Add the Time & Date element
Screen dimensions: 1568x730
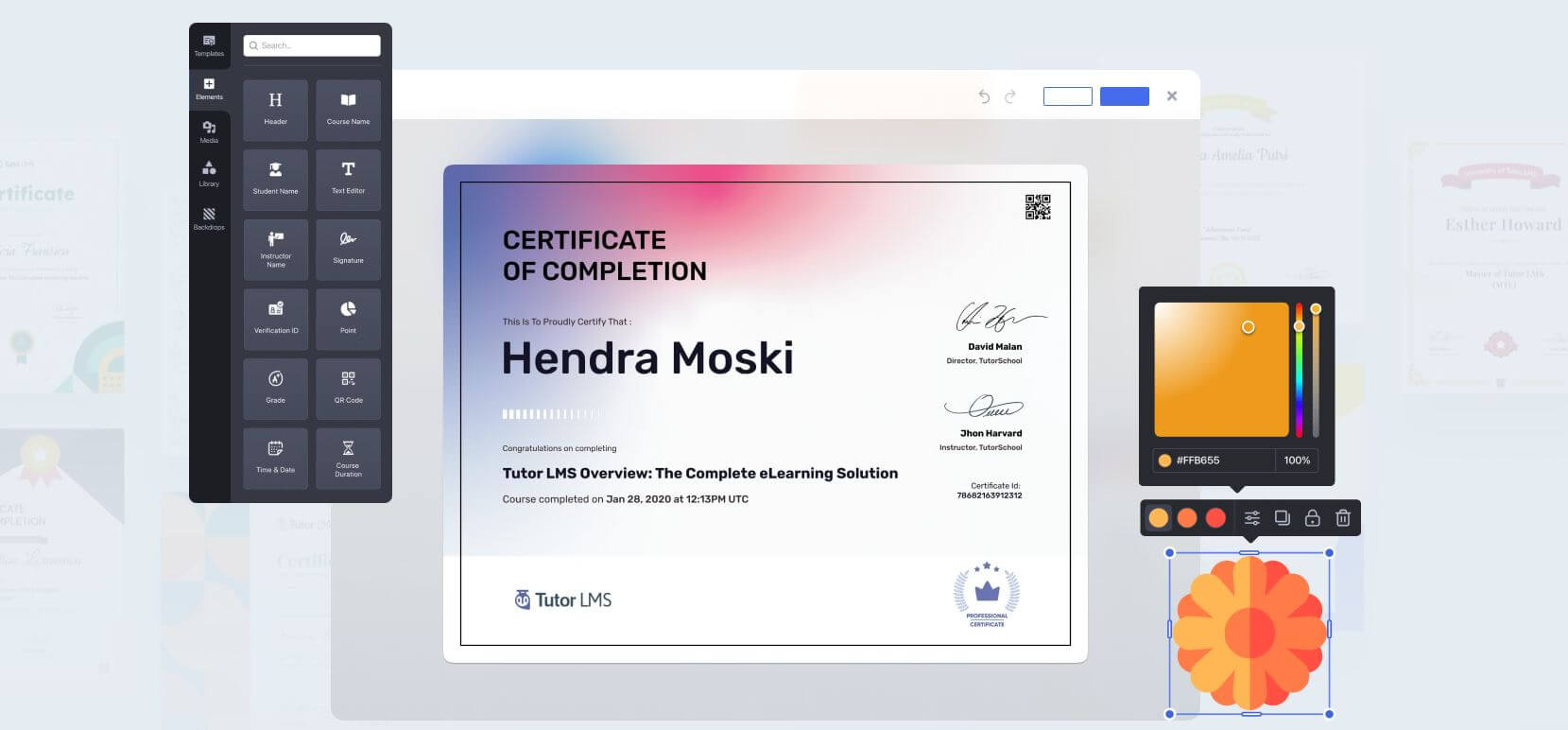[x=275, y=459]
